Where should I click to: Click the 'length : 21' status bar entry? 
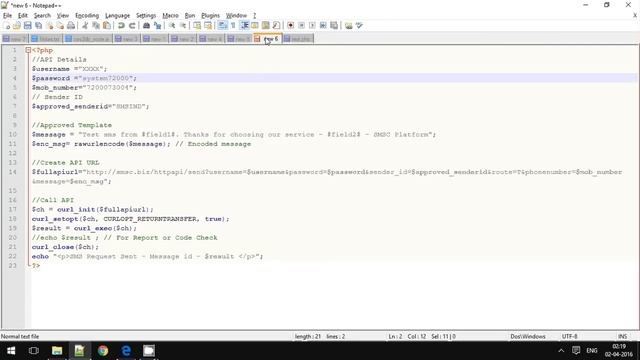(x=307, y=337)
